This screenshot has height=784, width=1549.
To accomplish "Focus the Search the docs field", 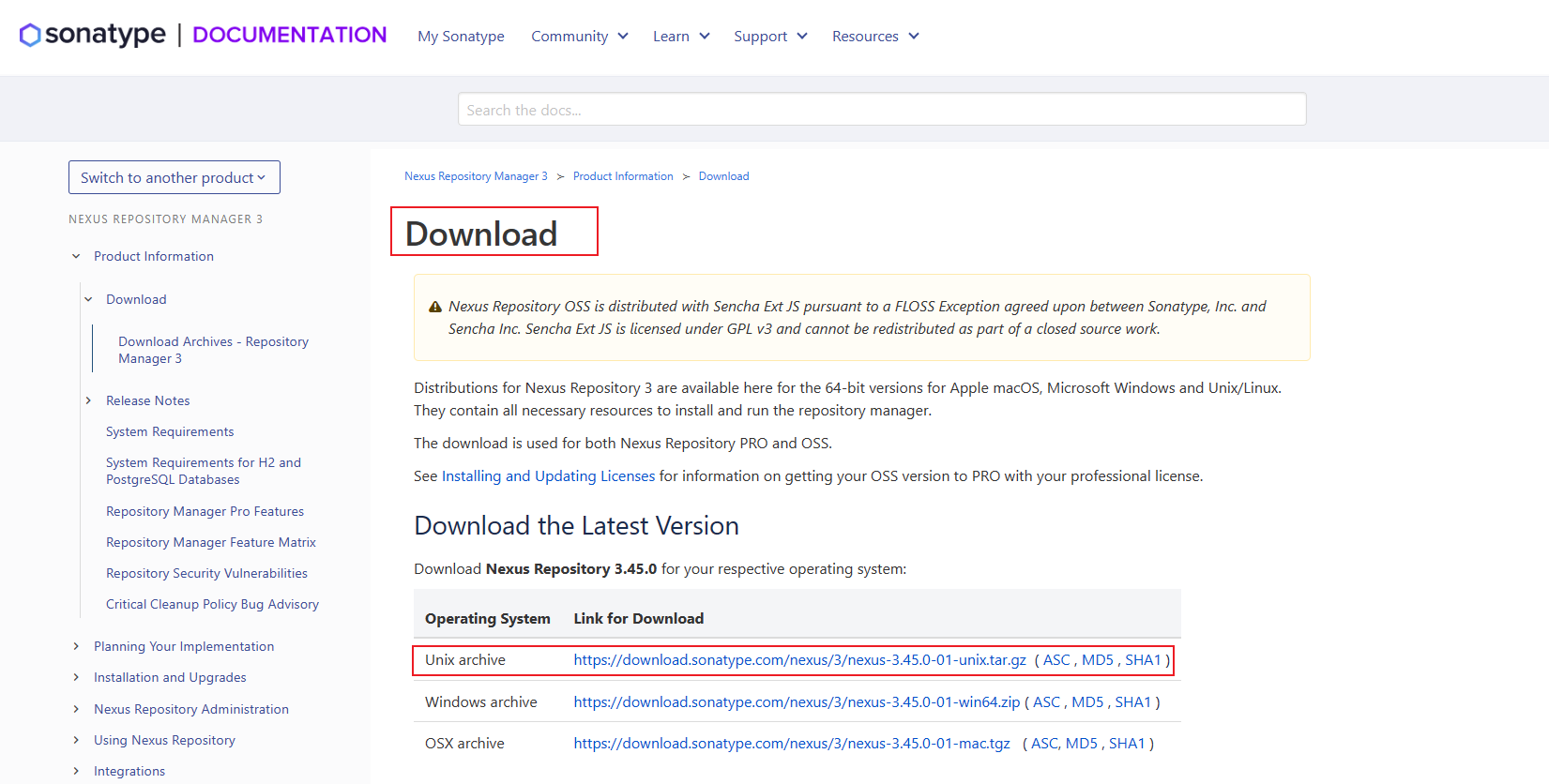I will [882, 109].
